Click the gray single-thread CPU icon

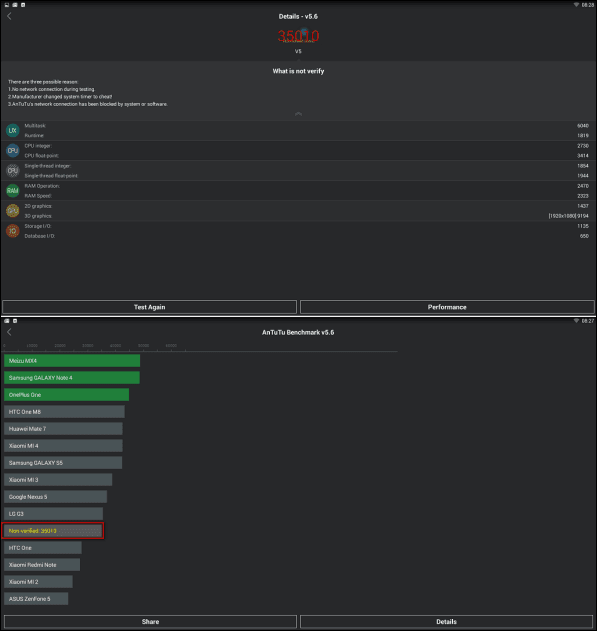tap(12, 171)
